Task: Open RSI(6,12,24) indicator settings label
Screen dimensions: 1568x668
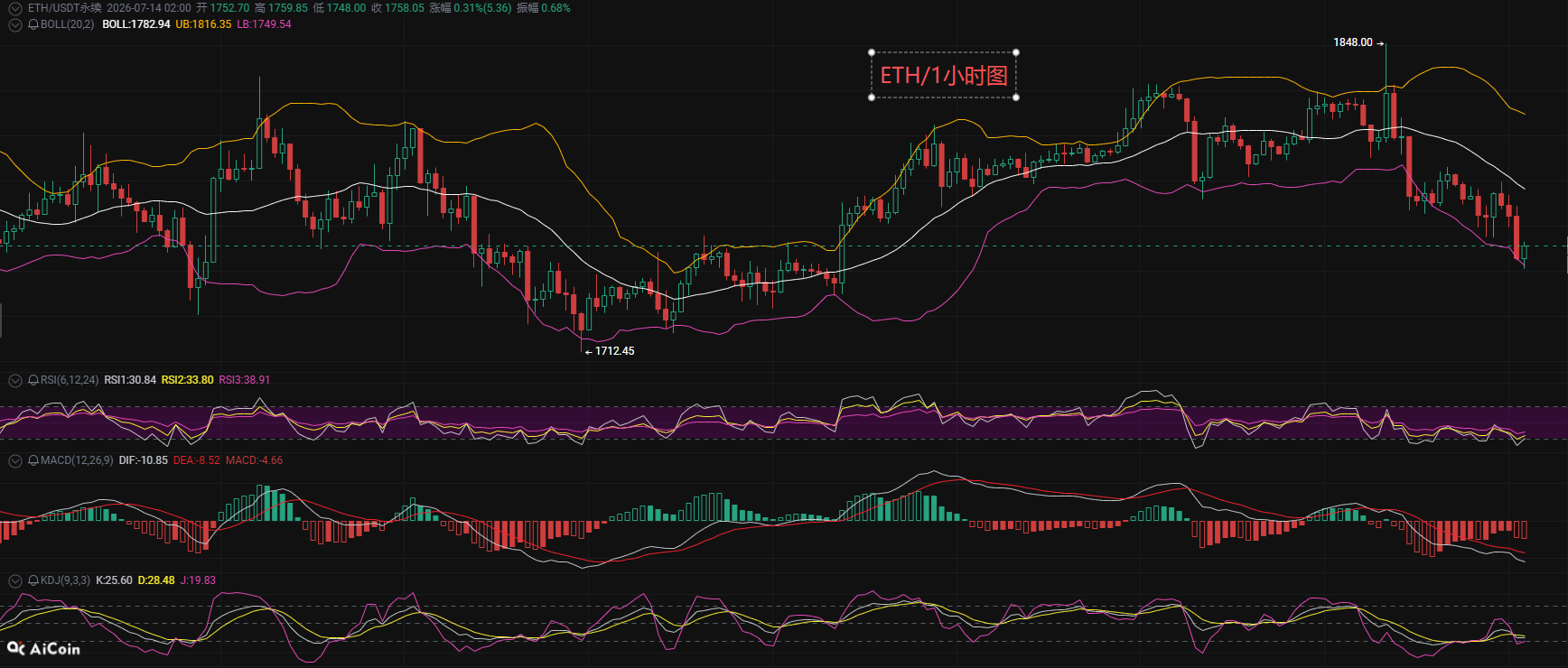Action: [x=70, y=380]
